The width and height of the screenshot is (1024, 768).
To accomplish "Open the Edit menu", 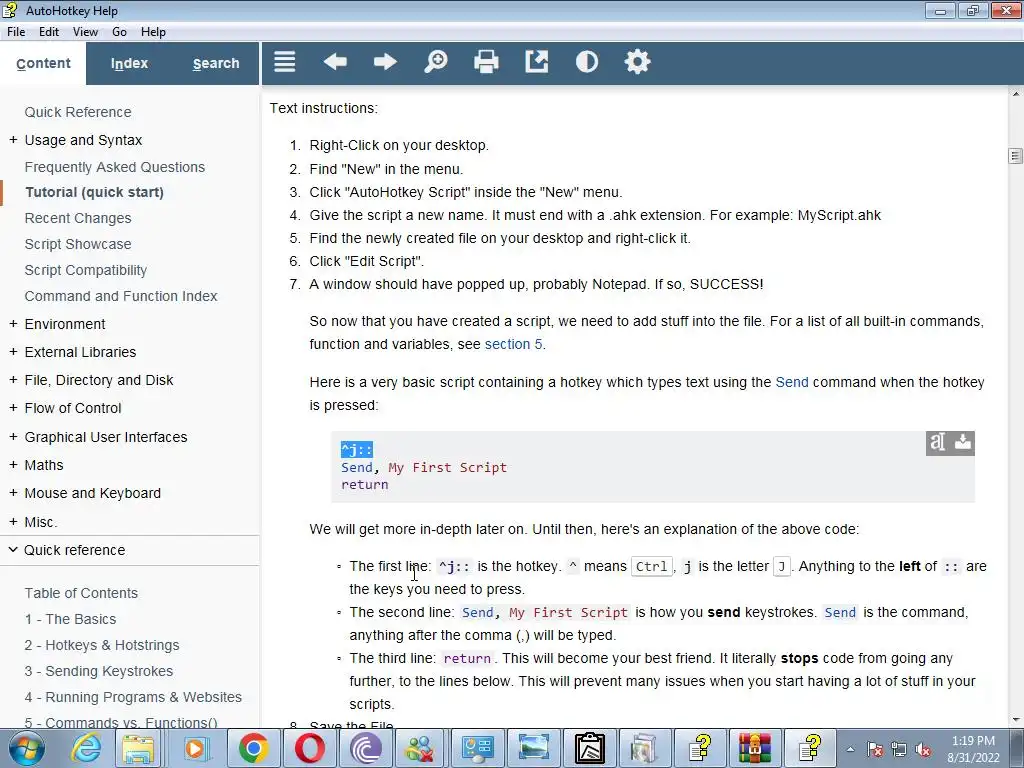I will 49,32.
